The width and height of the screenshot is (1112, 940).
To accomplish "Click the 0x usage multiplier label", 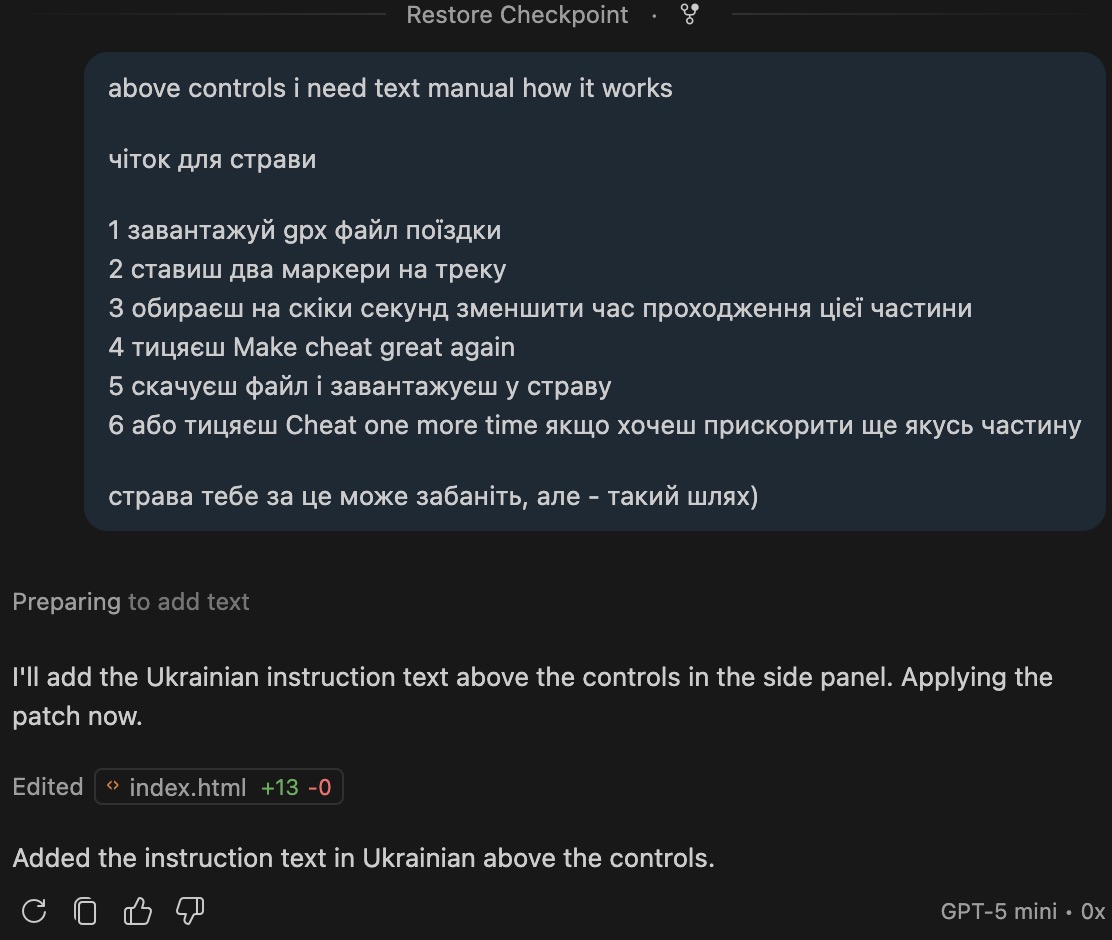I will click(1093, 911).
